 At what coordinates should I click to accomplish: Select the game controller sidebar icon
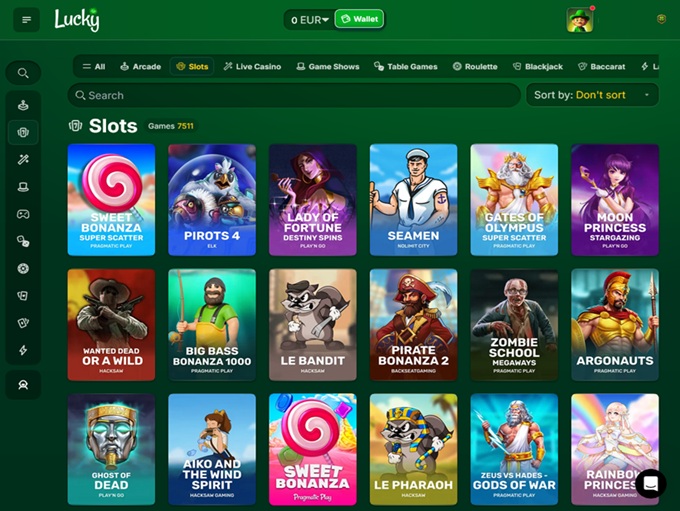(x=23, y=214)
